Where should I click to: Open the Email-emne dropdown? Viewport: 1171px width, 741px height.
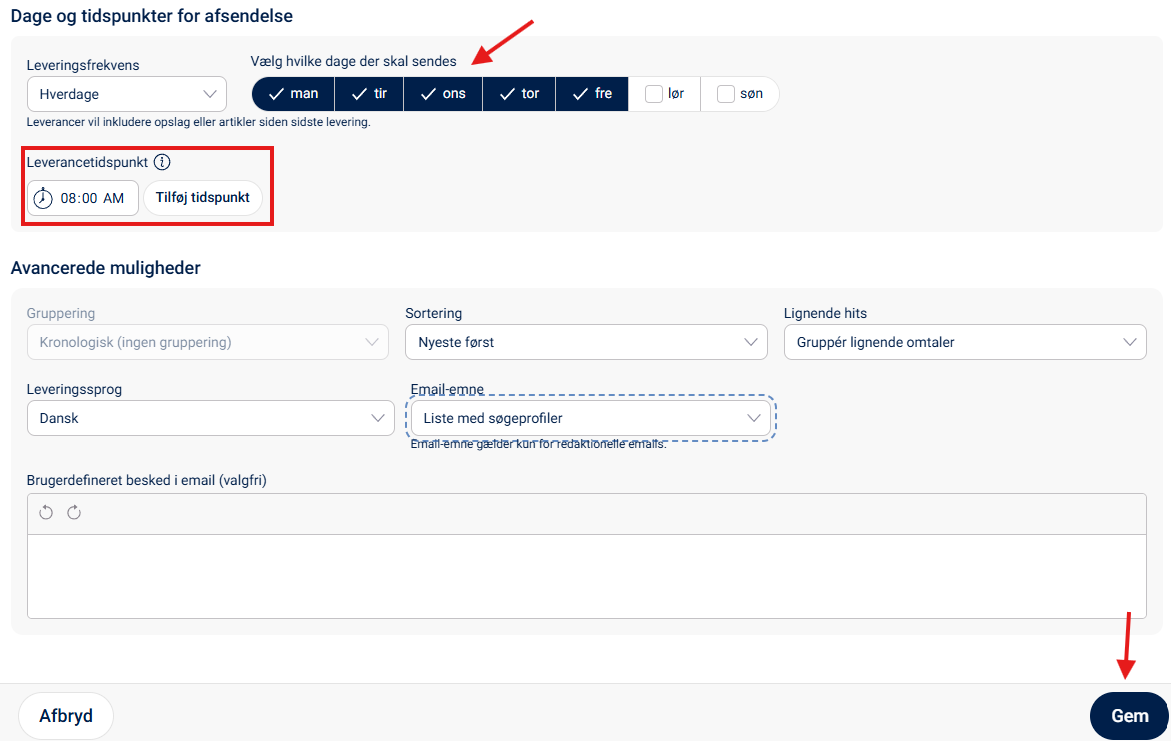click(x=591, y=418)
